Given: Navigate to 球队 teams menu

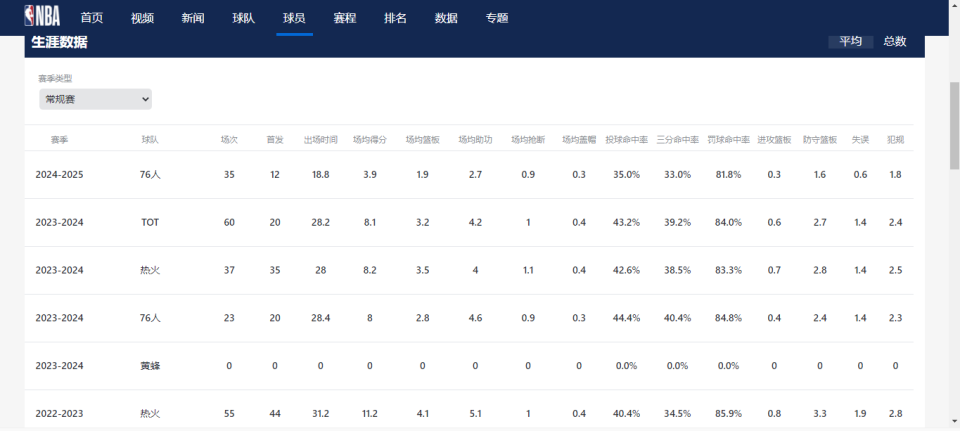Looking at the screenshot, I should click(243, 18).
